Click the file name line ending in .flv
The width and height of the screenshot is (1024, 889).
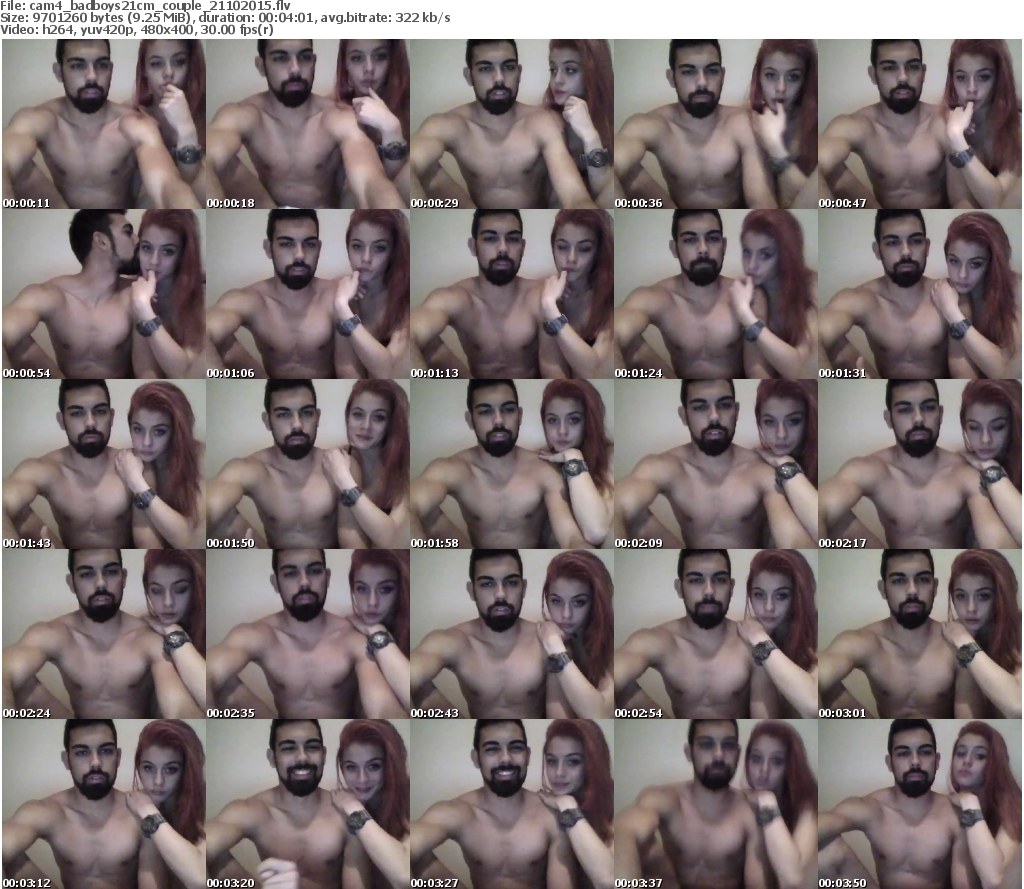[146, 6]
